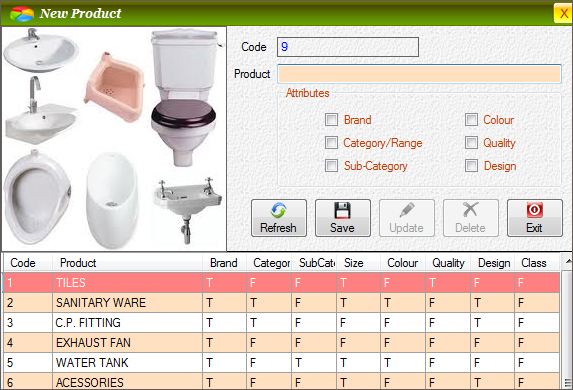Click the sanitary ware product image
Screen dimensions: 573x390
pos(114,139)
